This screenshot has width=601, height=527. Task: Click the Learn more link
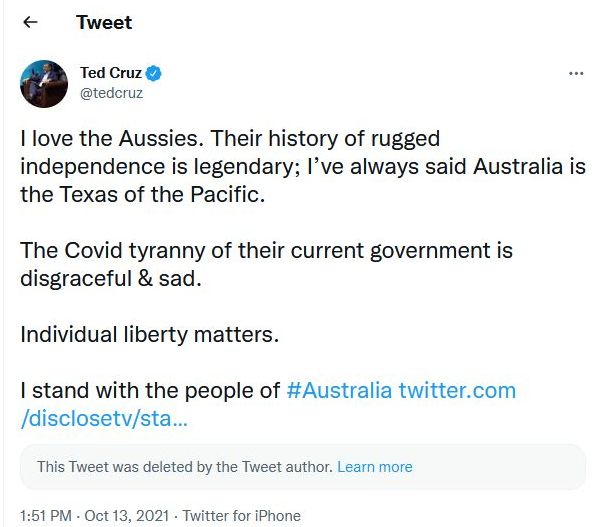click(374, 467)
